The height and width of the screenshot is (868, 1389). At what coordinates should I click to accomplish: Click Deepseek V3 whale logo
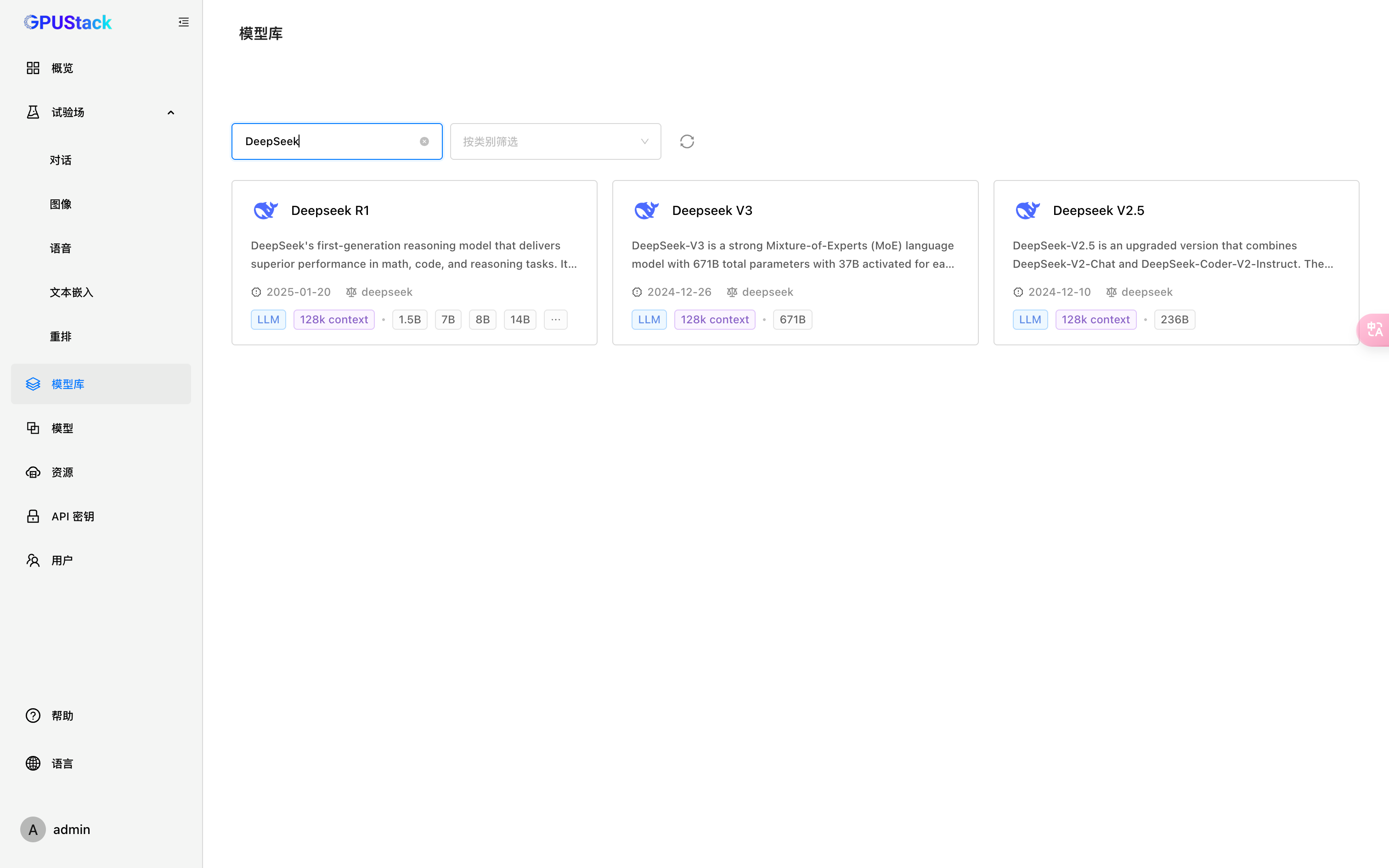click(647, 211)
